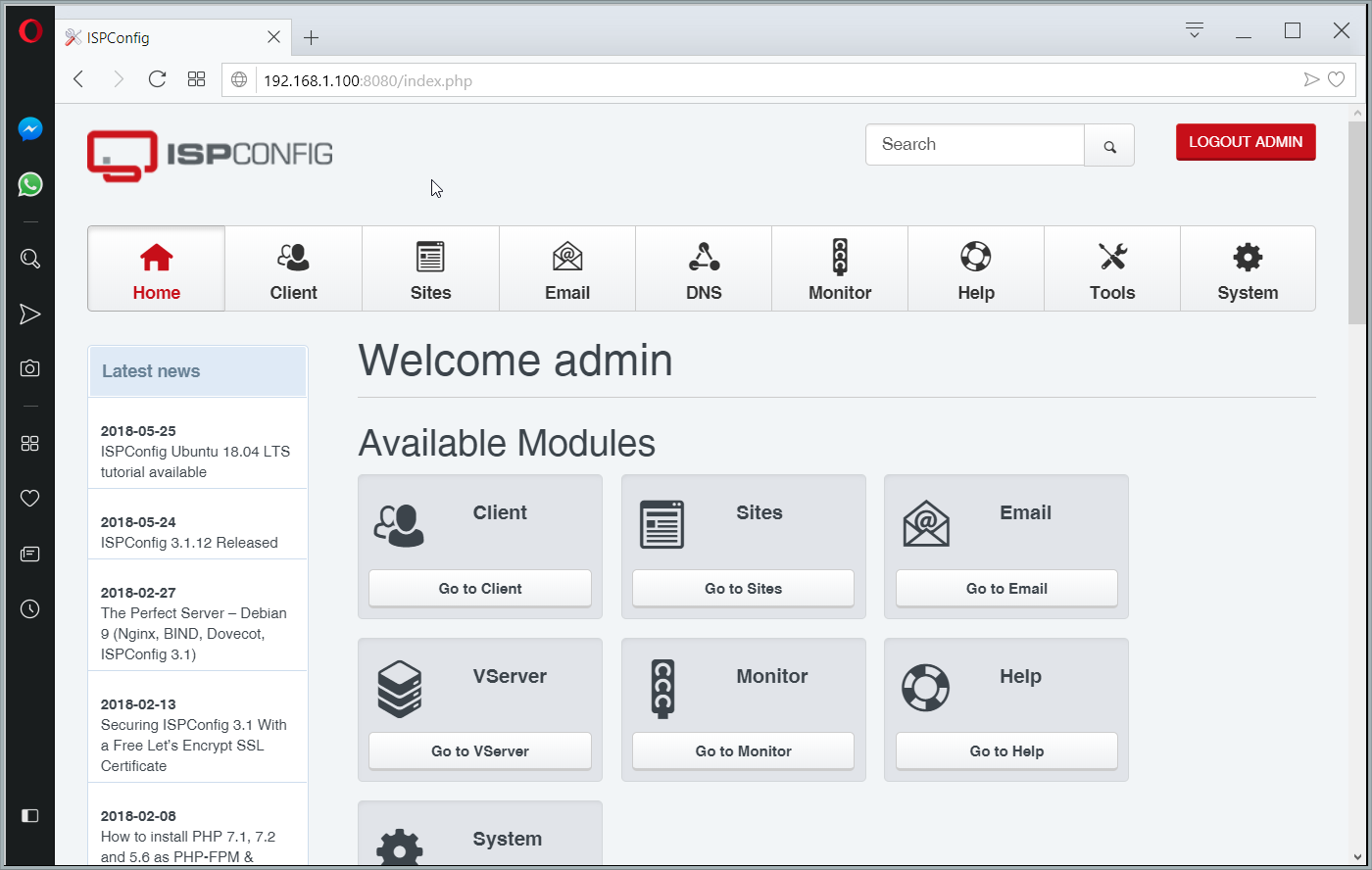The width and height of the screenshot is (1372, 870).
Task: Toggle sidebar panel icon at bottom left
Action: tap(29, 815)
